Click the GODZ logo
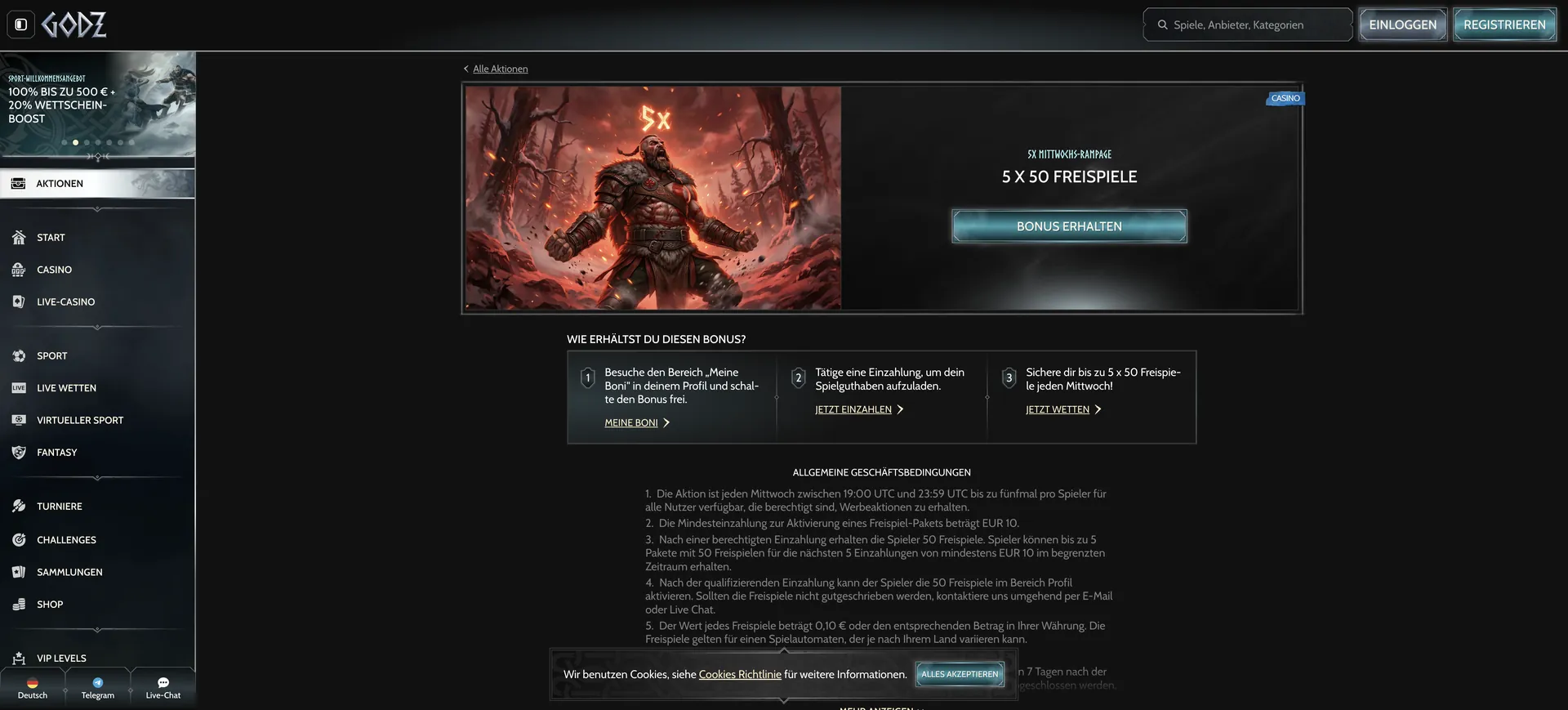The height and width of the screenshot is (710, 1568). (74, 25)
